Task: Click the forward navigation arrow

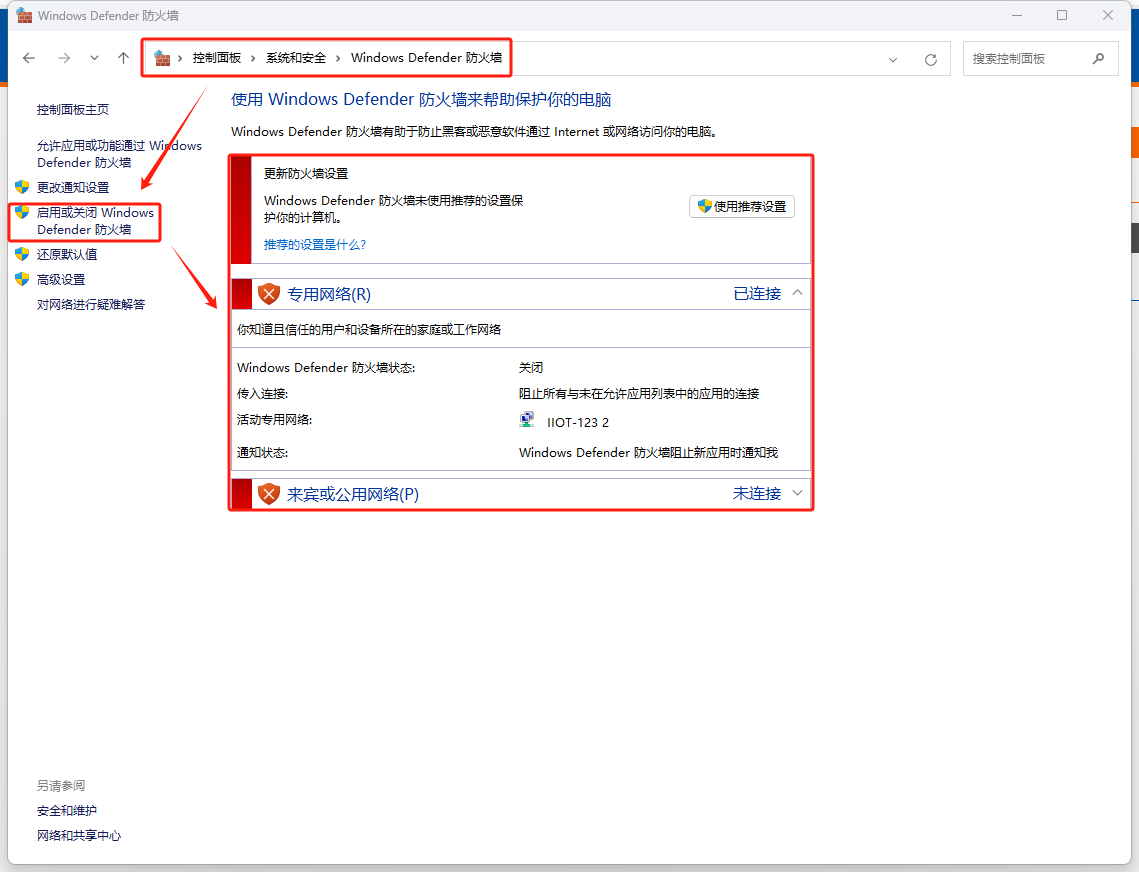Action: point(64,58)
